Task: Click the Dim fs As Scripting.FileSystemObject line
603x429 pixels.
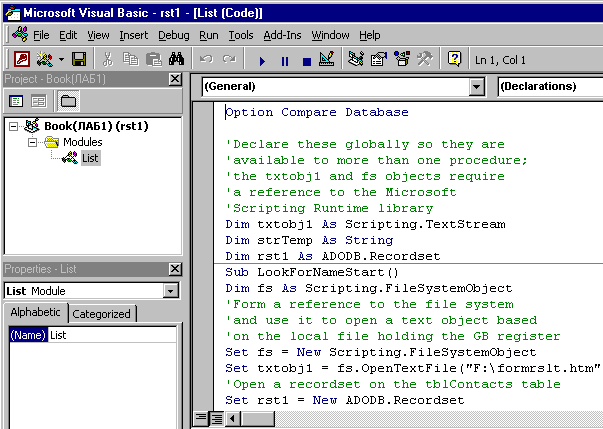Action: 369,288
